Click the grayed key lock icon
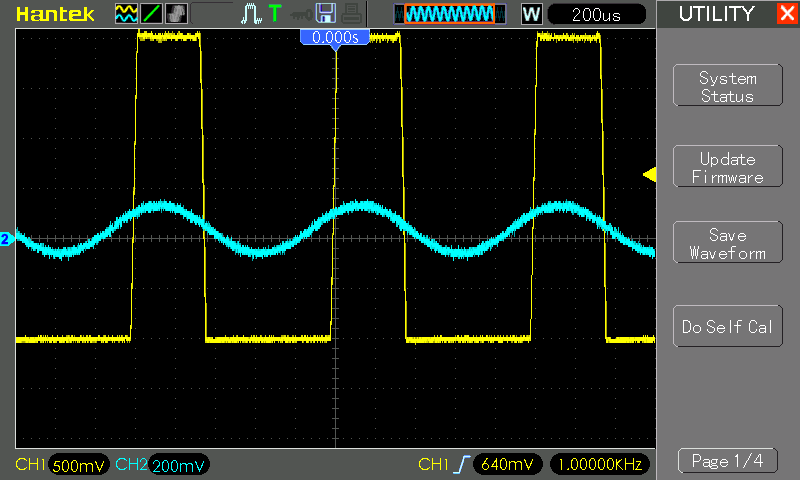This screenshot has height=480, width=800. [301, 15]
